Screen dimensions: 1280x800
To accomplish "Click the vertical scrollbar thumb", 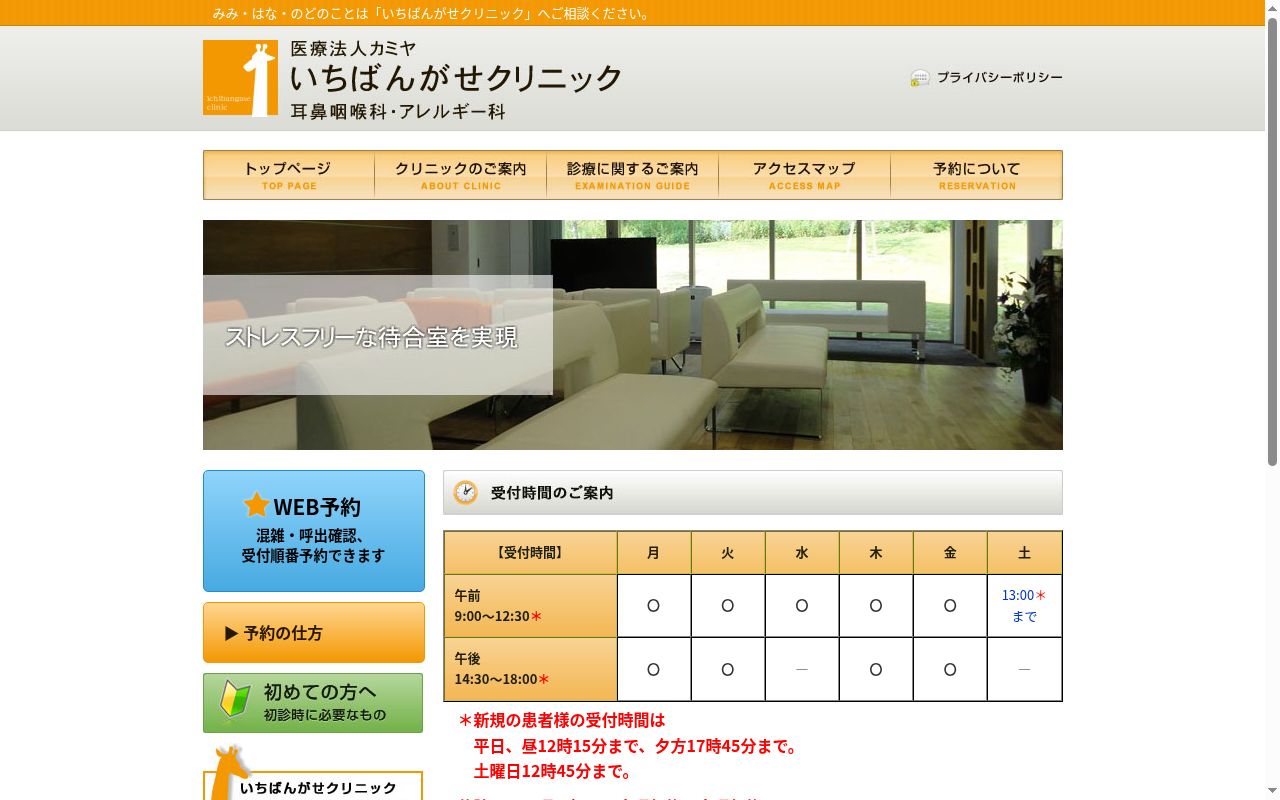I will point(1272,240).
